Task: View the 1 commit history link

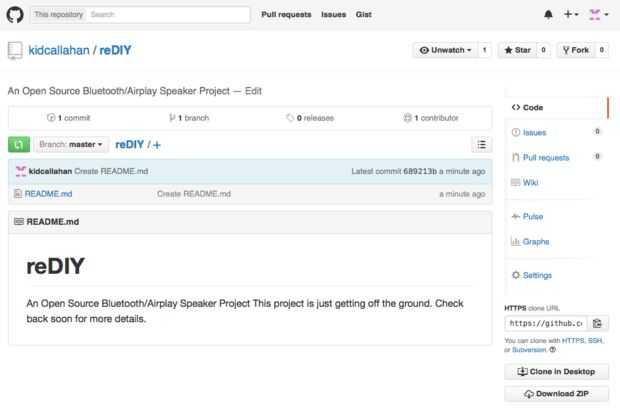Action: tap(69, 118)
